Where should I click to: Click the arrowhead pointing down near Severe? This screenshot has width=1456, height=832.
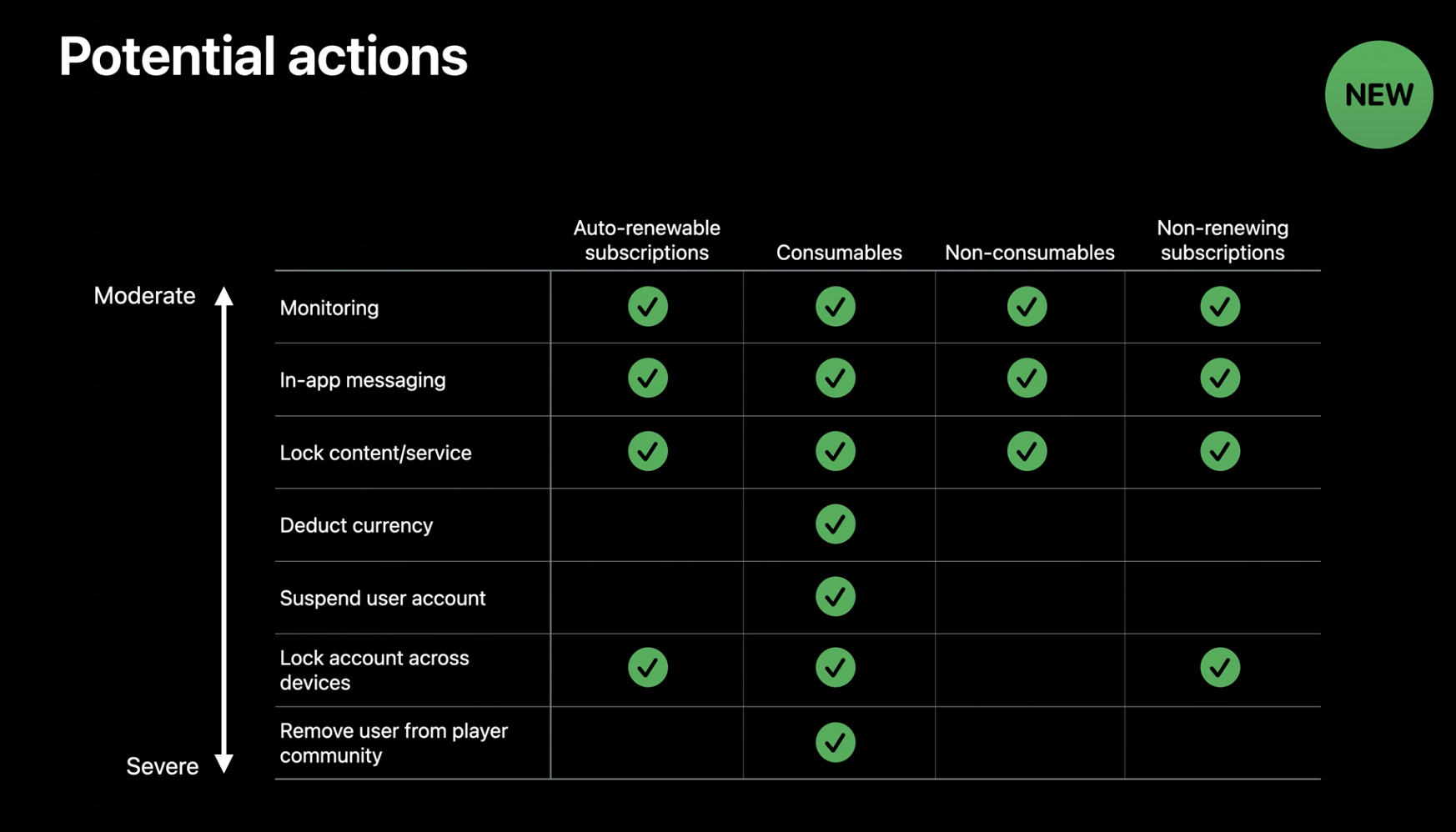click(x=223, y=763)
